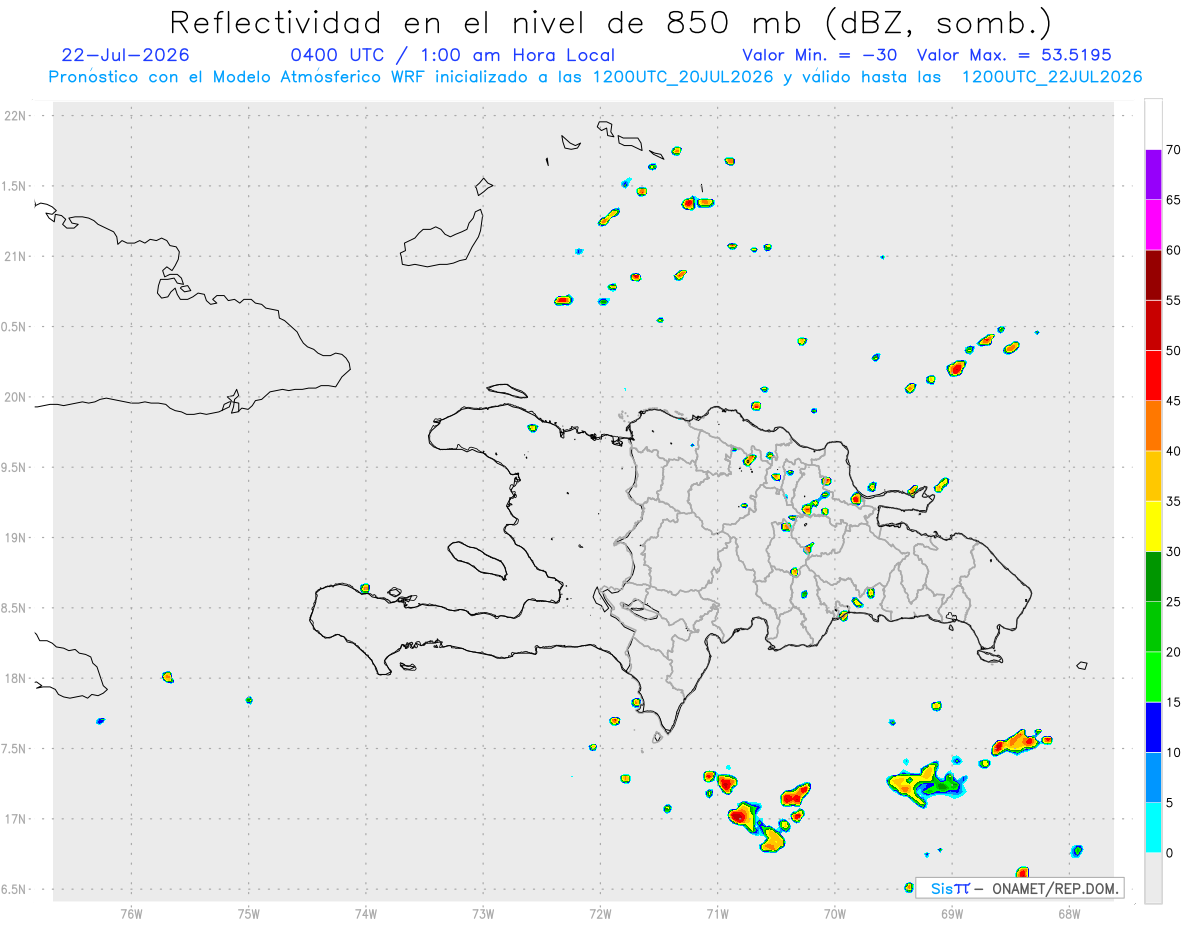Click the colorbar label "55"
Screen dimensions: 1200x927
(x=1174, y=300)
